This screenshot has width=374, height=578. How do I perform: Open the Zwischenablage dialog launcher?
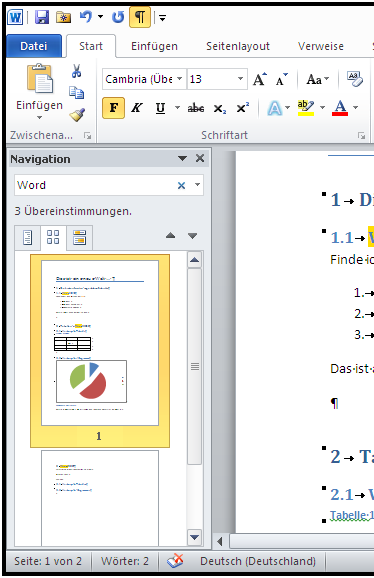[x=87, y=136]
